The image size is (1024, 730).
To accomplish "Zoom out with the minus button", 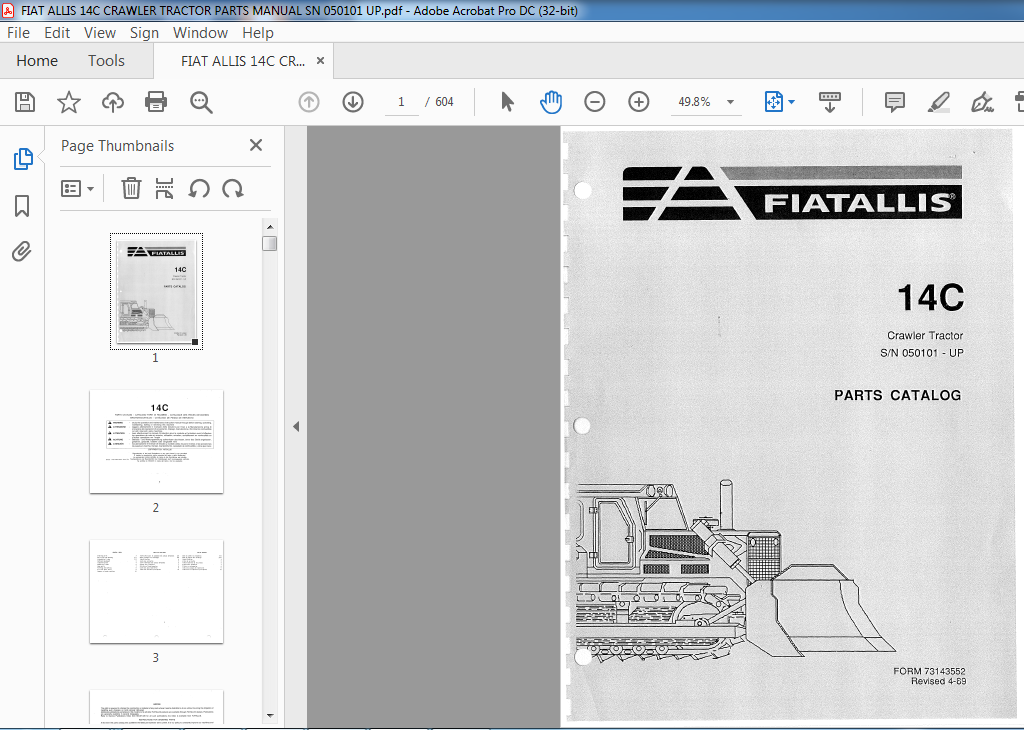I will pos(594,102).
